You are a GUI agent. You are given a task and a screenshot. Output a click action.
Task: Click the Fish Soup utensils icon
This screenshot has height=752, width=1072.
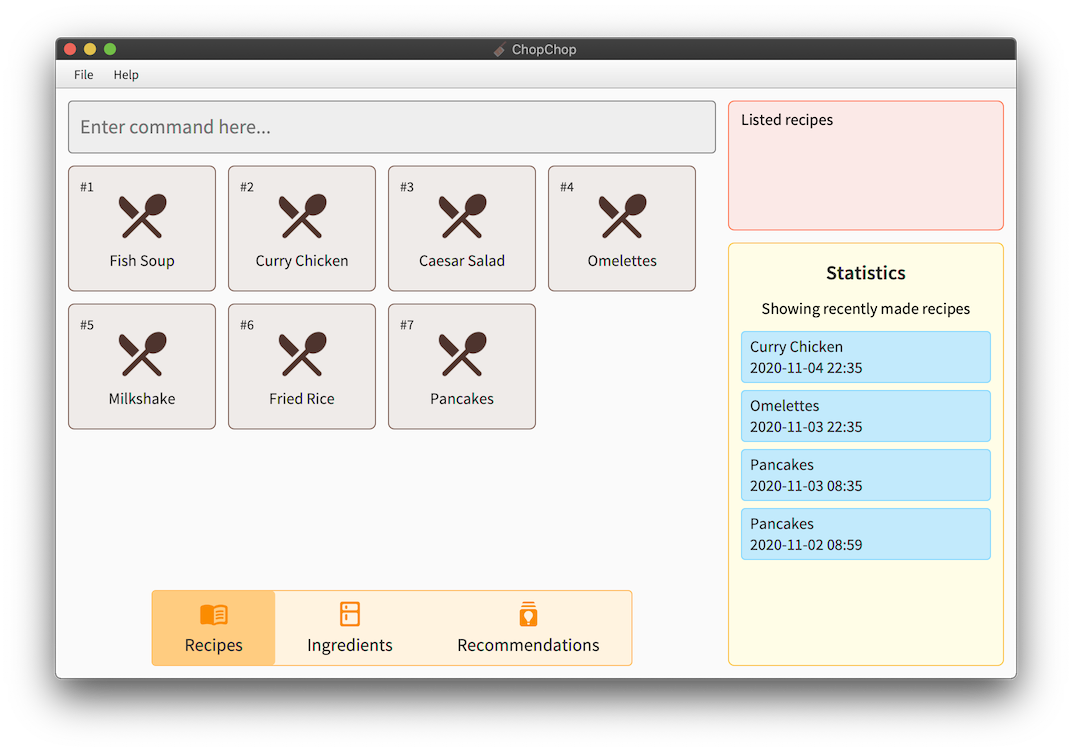[x=142, y=216]
